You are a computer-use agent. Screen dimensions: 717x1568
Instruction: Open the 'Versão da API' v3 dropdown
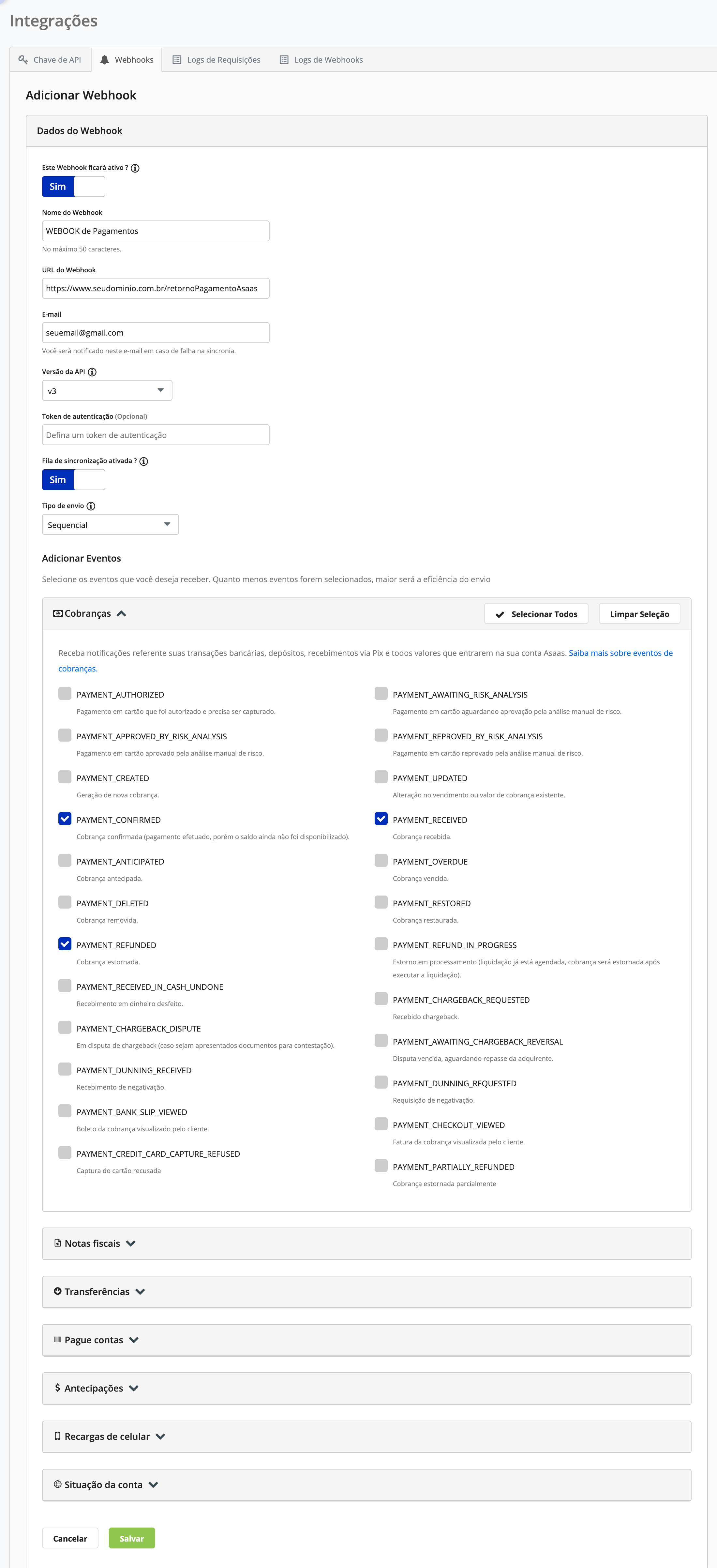click(107, 391)
